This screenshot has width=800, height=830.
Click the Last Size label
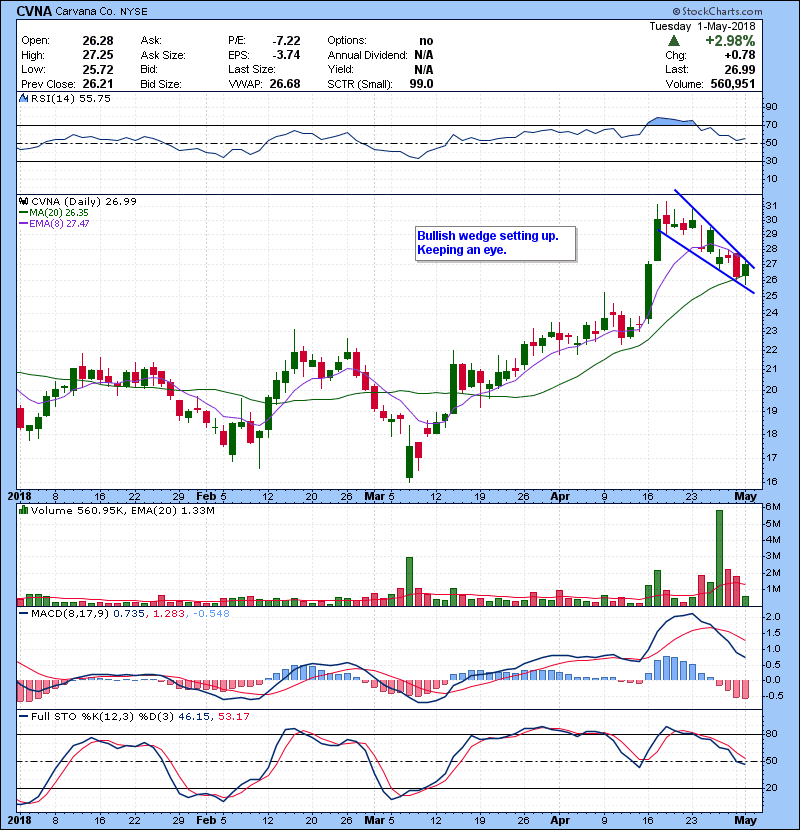coord(251,69)
